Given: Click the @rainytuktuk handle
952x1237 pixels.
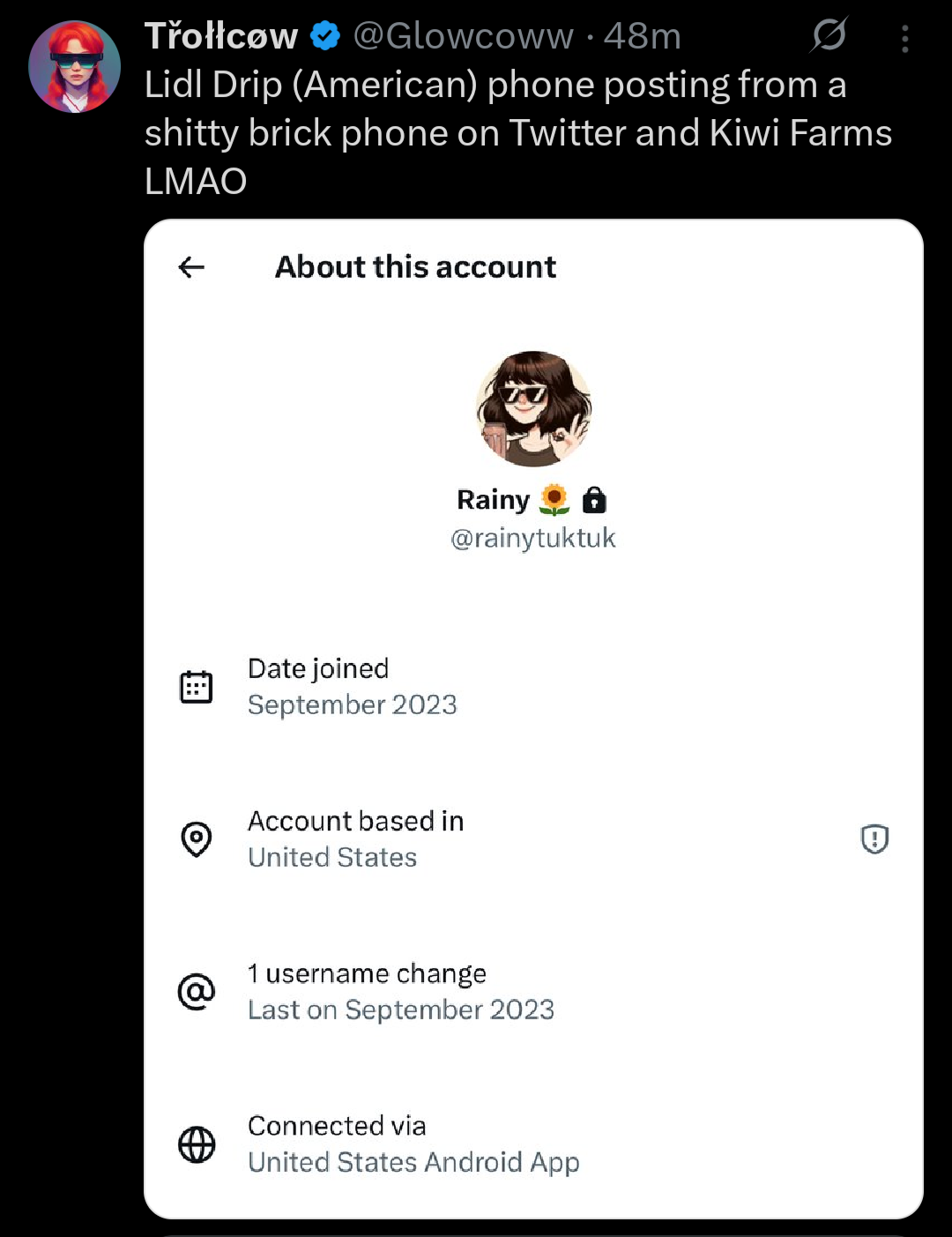Looking at the screenshot, I should coord(532,538).
